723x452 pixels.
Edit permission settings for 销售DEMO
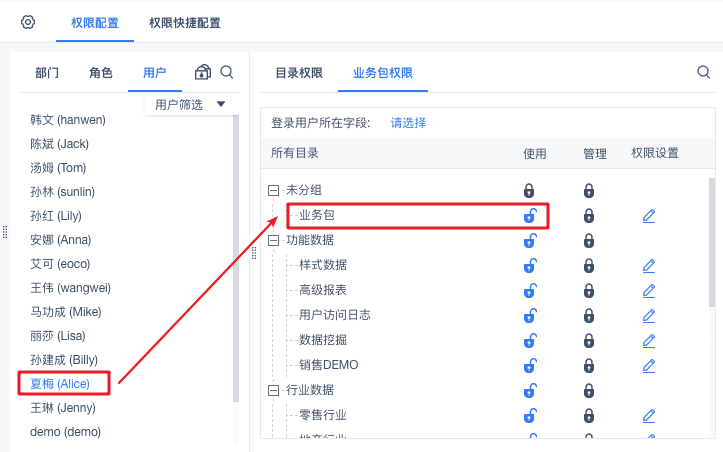coord(649,365)
